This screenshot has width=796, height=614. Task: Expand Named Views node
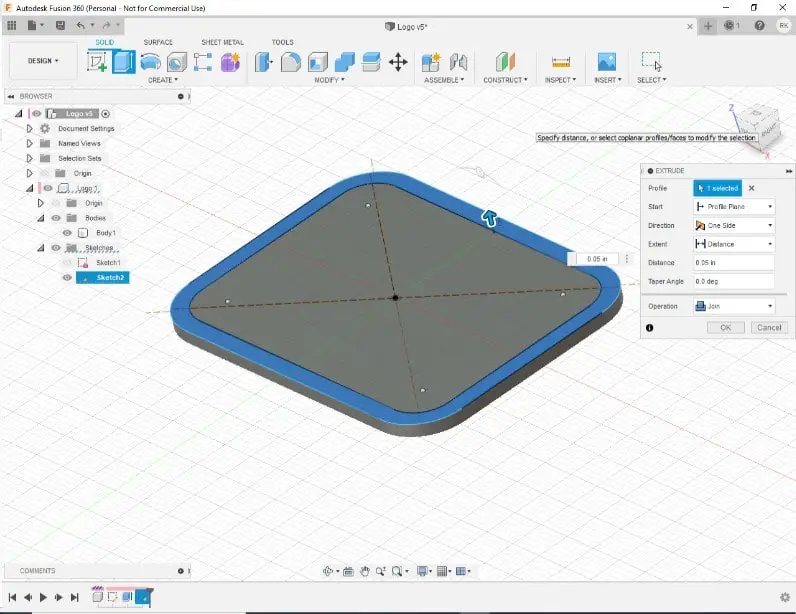coord(29,143)
